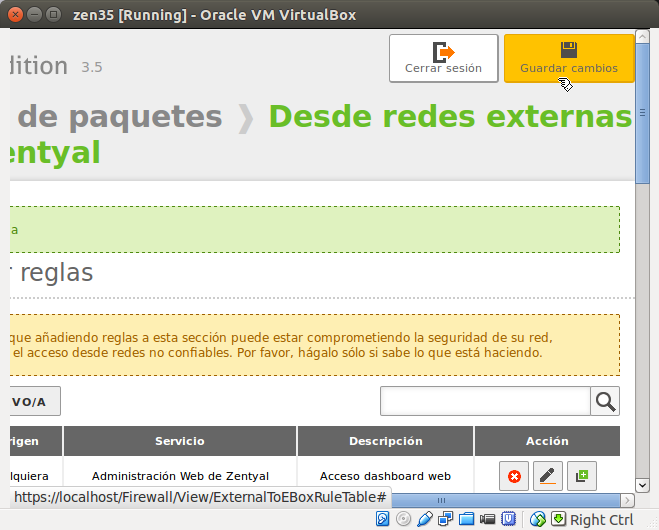659x530 pixels.
Task: Click the horizontal scrollbar thumb
Action: coord(506,500)
